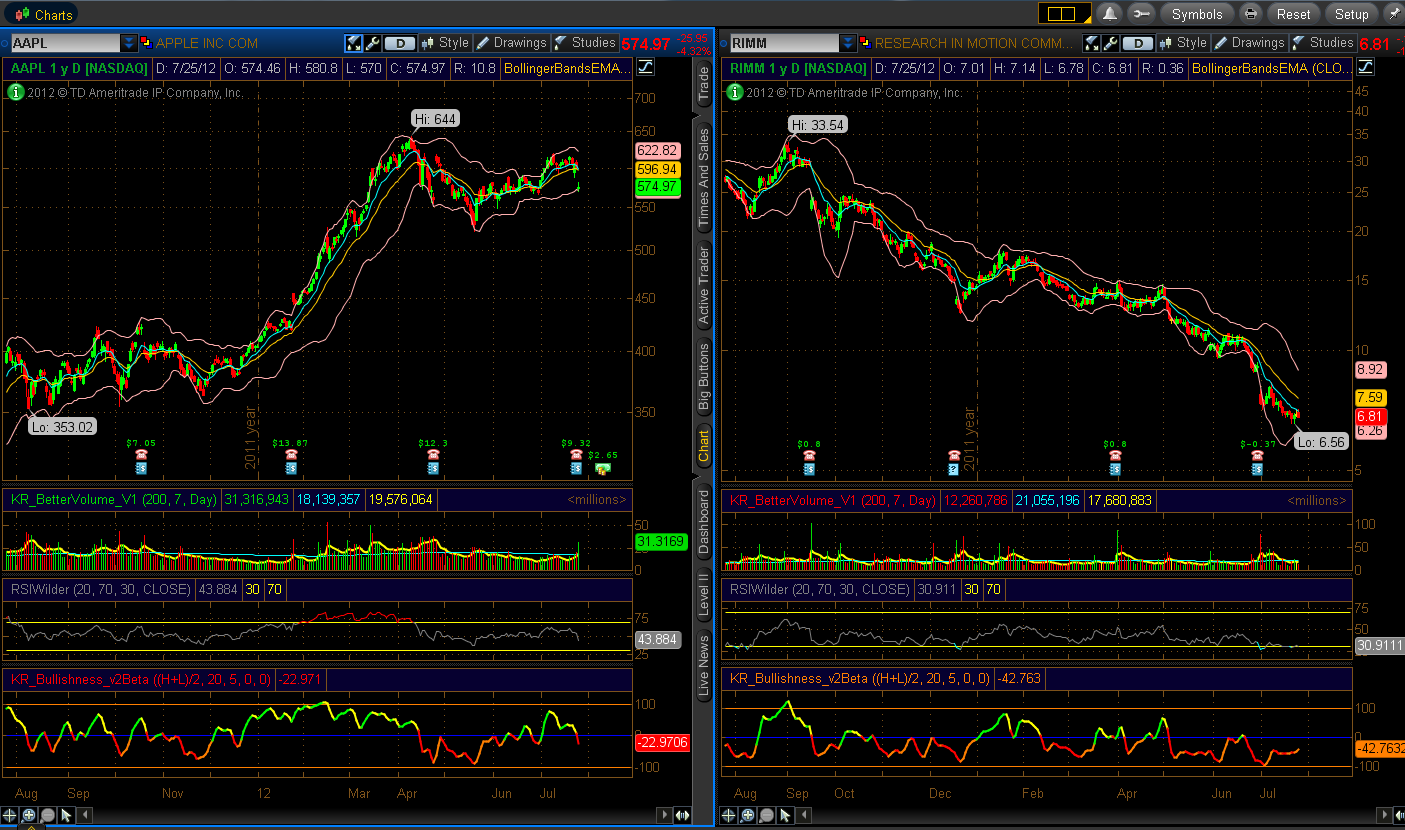Toggle the AAPL chart scale mode icon
1405x830 pixels.
[x=645, y=68]
